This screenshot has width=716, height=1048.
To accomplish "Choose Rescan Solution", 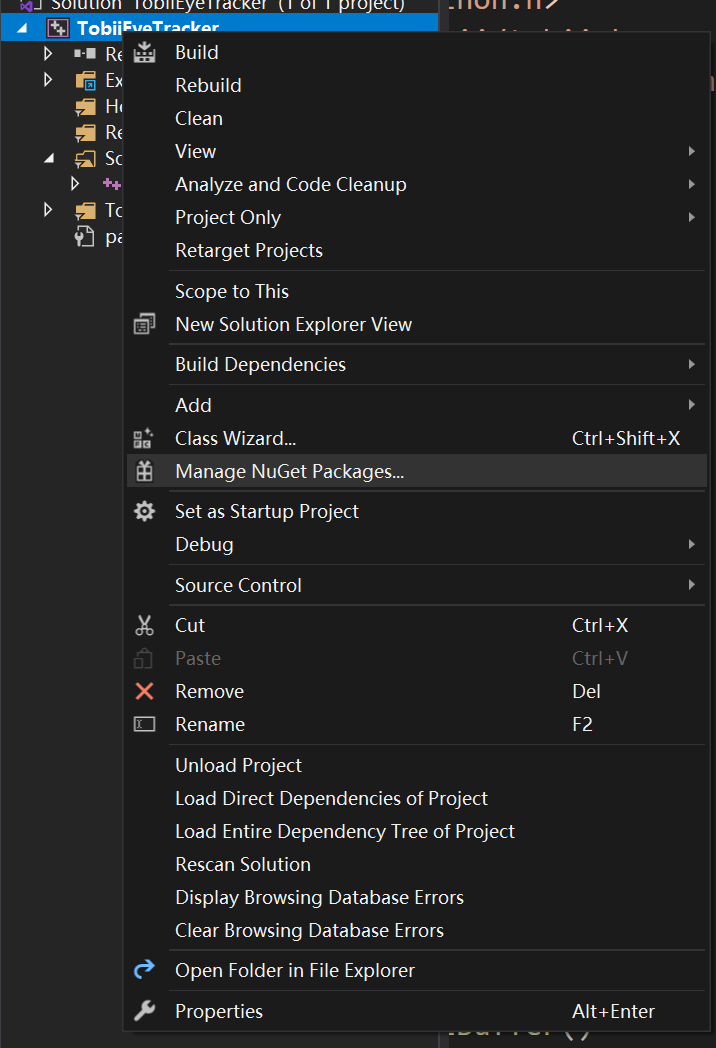I will click(243, 864).
